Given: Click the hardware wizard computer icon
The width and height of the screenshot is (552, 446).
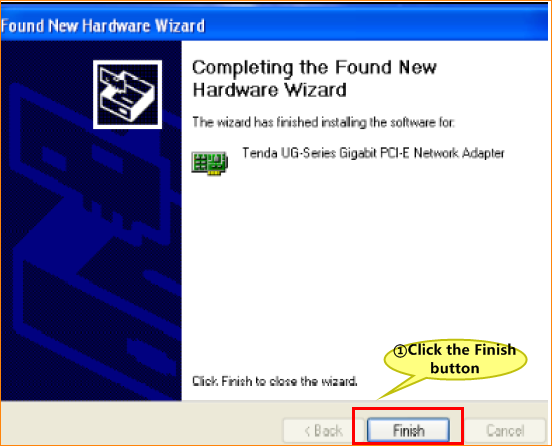Looking at the screenshot, I should click(127, 94).
